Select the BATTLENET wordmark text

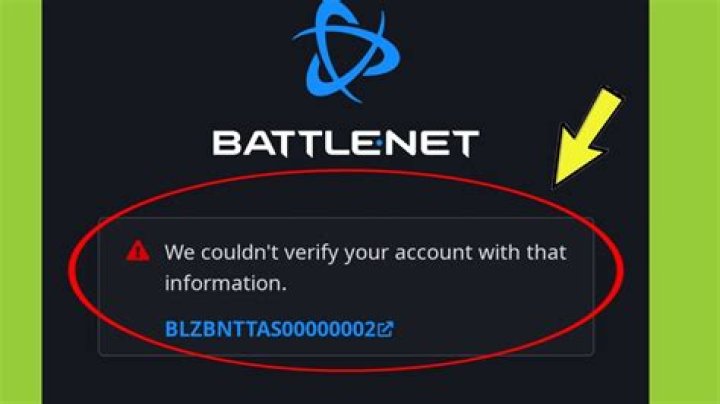coord(346,143)
